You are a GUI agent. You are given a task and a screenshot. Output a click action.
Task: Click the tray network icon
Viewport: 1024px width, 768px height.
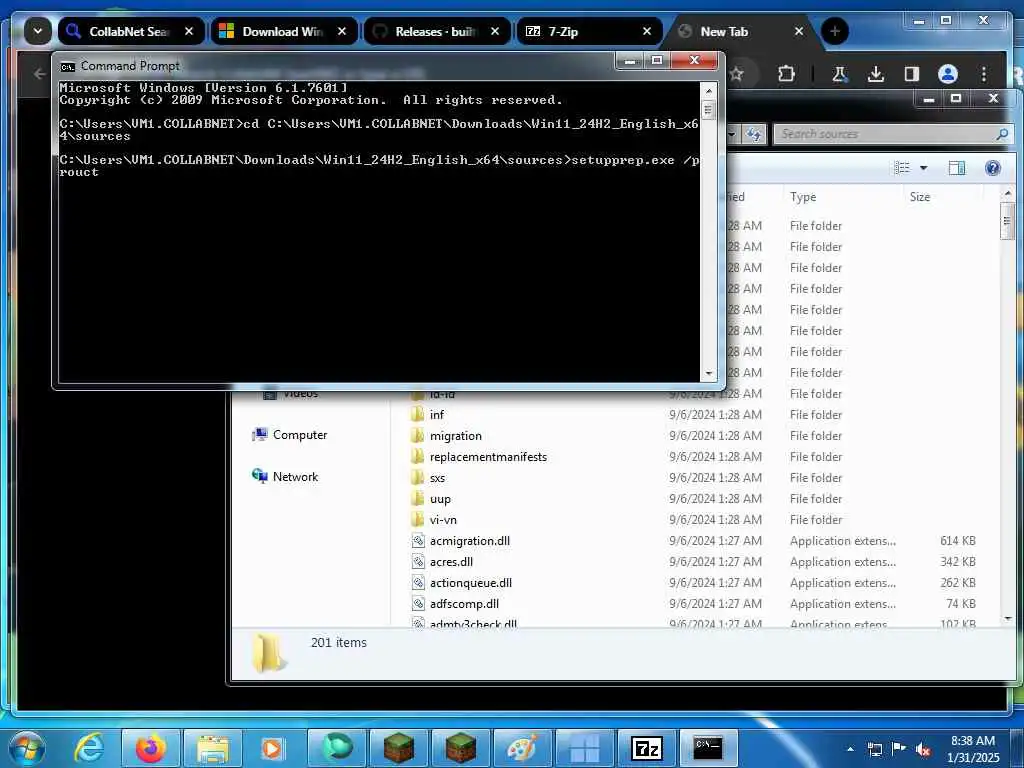point(874,748)
